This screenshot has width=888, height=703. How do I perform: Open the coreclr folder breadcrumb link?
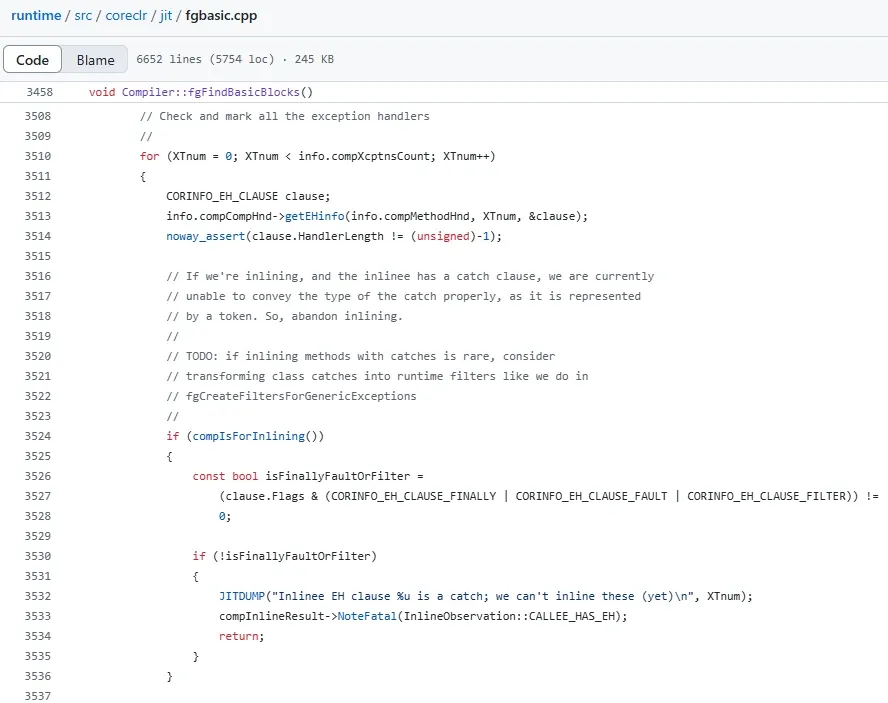[x=126, y=15]
